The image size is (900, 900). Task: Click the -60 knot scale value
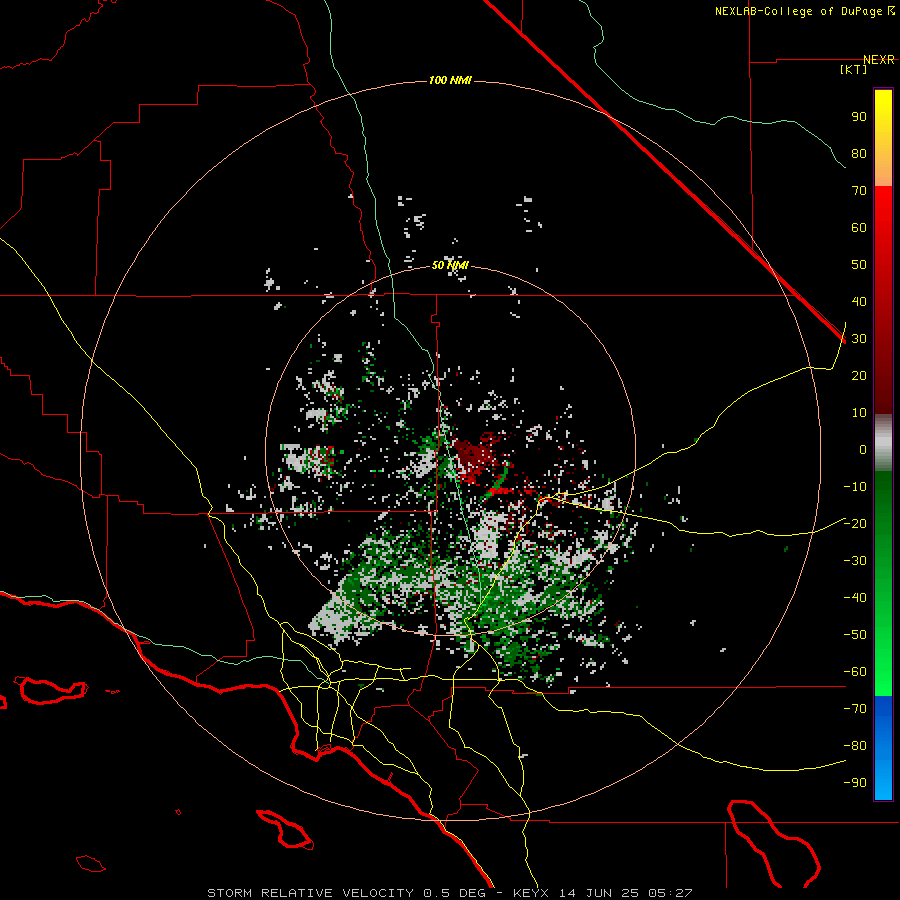(x=855, y=672)
